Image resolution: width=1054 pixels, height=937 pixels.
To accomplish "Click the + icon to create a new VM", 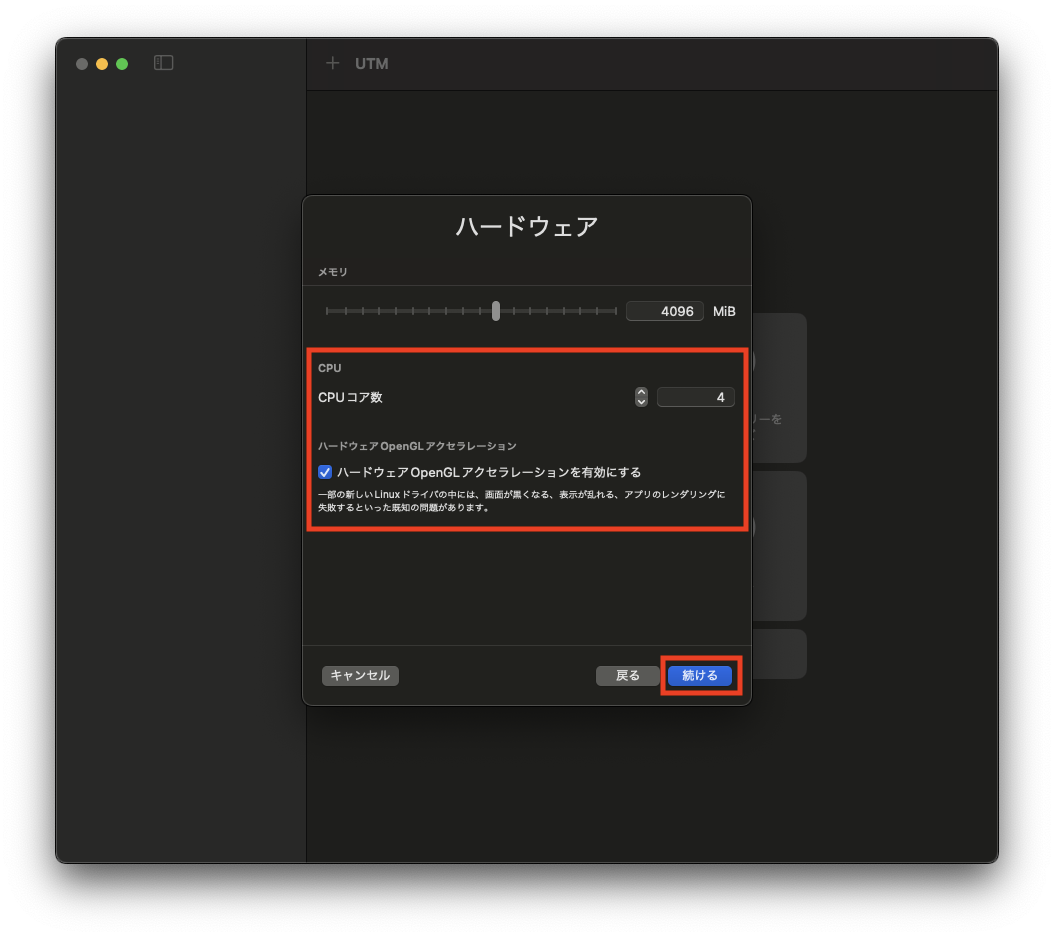I will click(332, 63).
